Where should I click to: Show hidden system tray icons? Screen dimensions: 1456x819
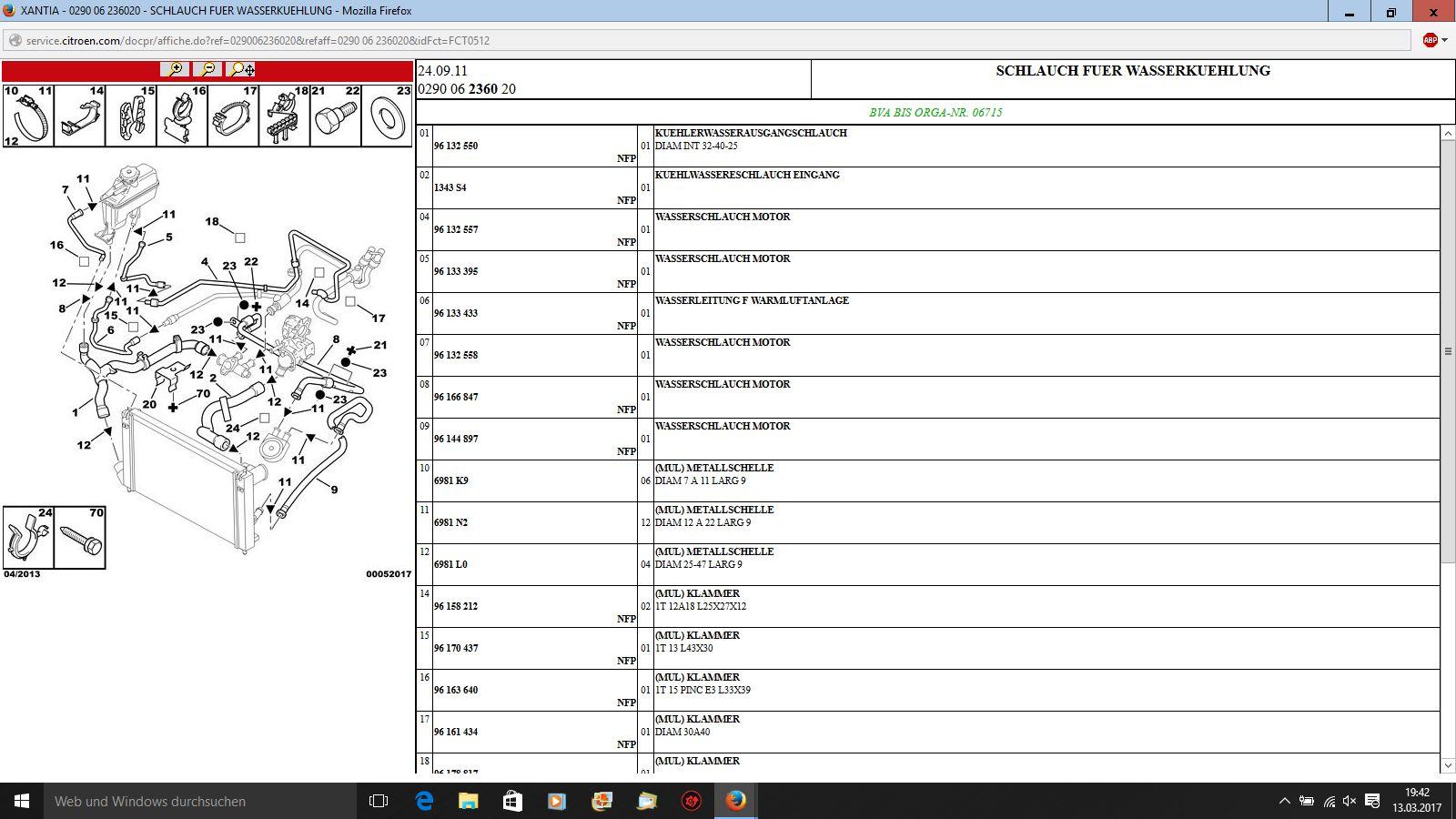[x=1284, y=801]
